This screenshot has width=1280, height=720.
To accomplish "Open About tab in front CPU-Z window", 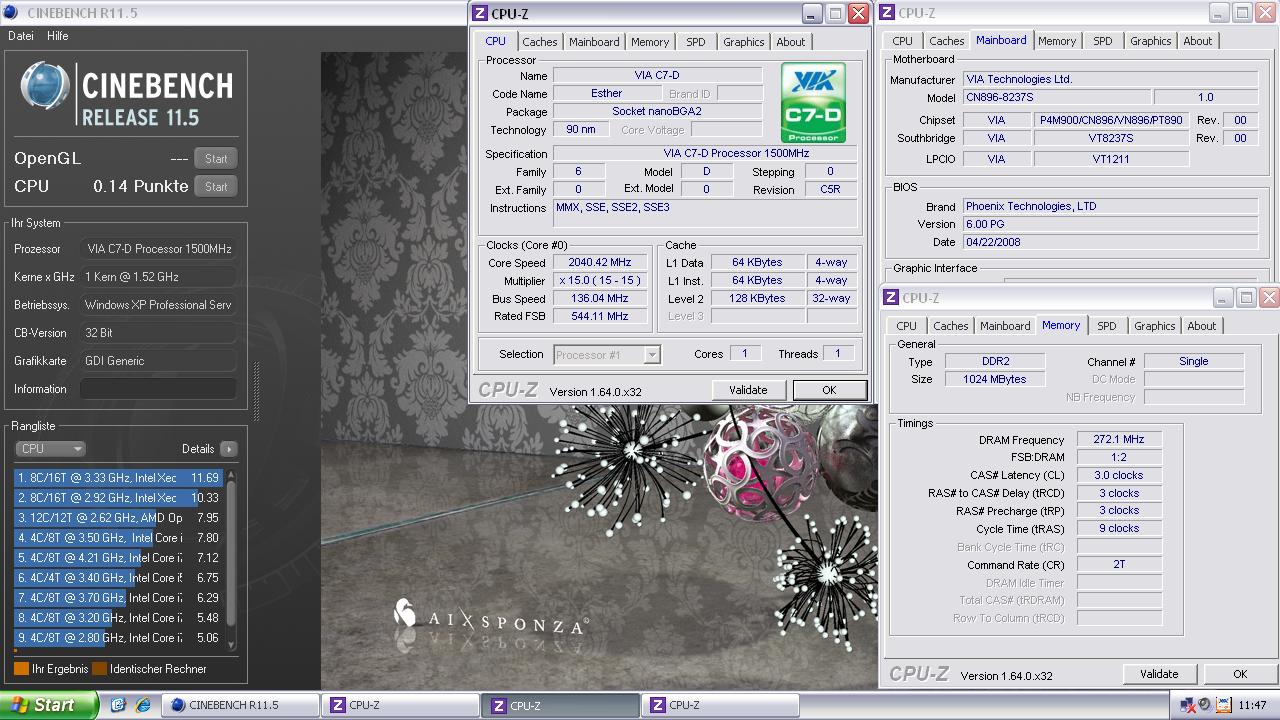I will tap(791, 42).
